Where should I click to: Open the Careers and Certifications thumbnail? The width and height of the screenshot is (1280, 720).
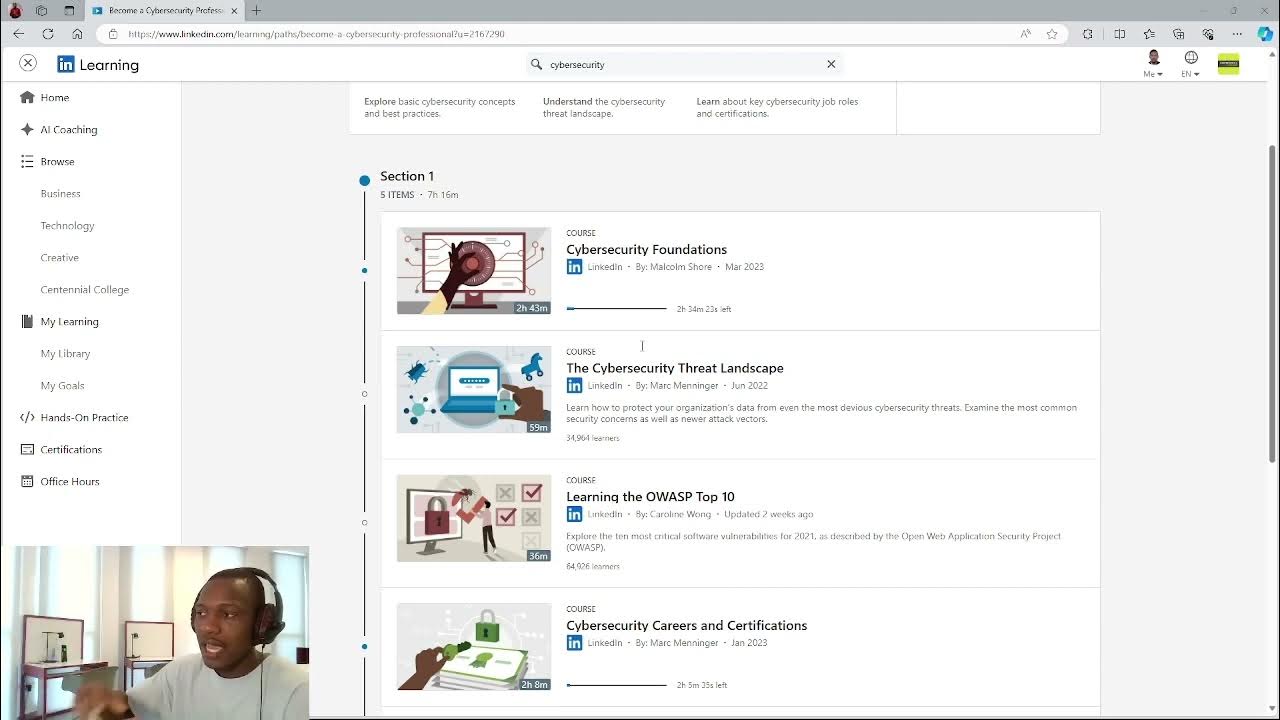(x=474, y=647)
